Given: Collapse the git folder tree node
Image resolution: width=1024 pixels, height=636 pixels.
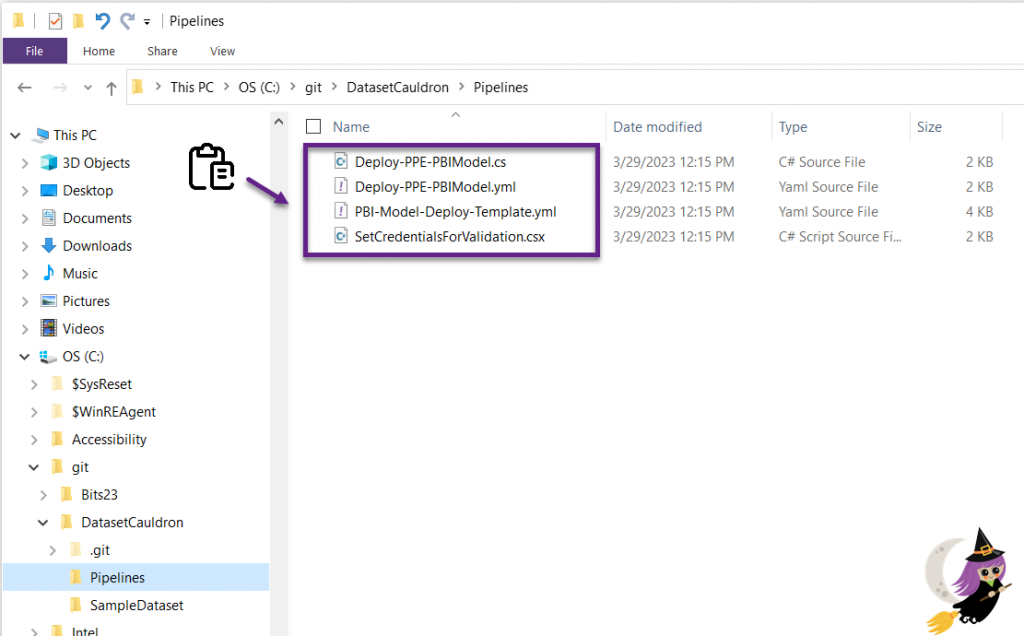Looking at the screenshot, I should tap(34, 468).
